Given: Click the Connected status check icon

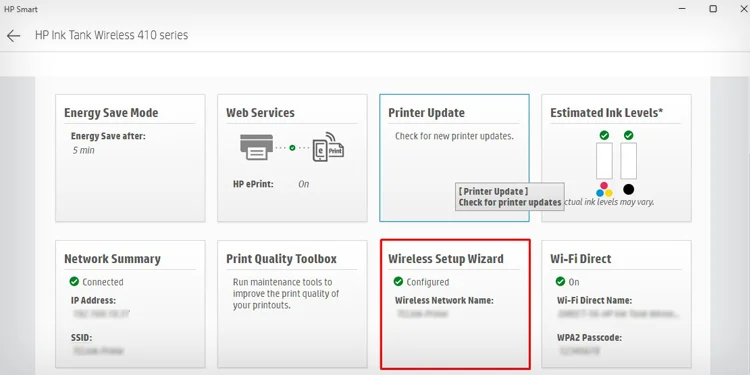Looking at the screenshot, I should point(74,282).
